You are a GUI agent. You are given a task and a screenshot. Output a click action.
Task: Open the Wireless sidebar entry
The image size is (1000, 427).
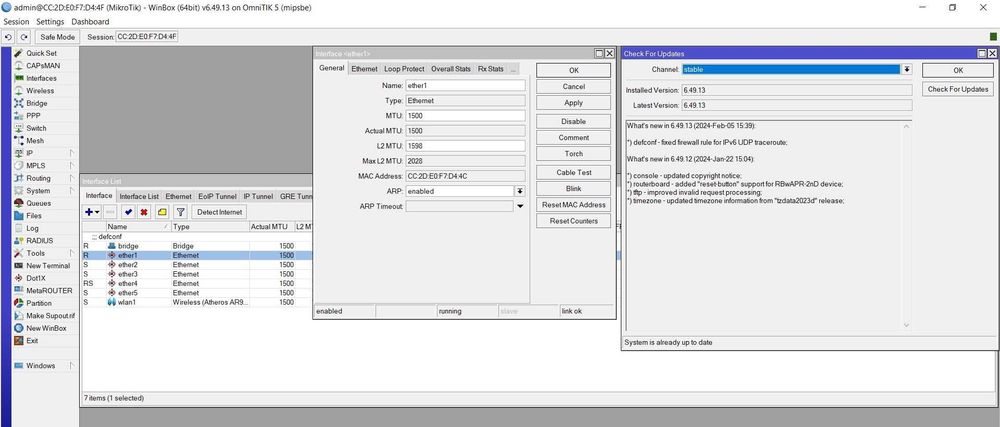[40, 90]
